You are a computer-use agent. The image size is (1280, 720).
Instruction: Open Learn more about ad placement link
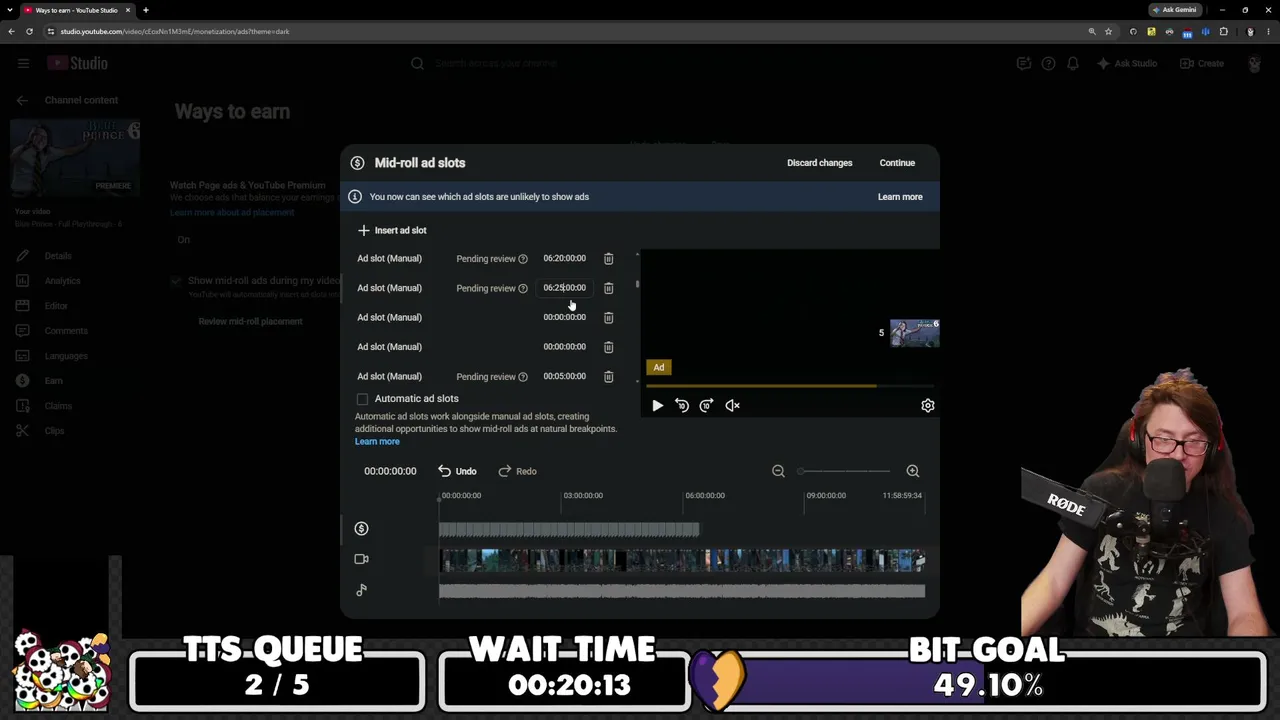pyautogui.click(x=232, y=213)
